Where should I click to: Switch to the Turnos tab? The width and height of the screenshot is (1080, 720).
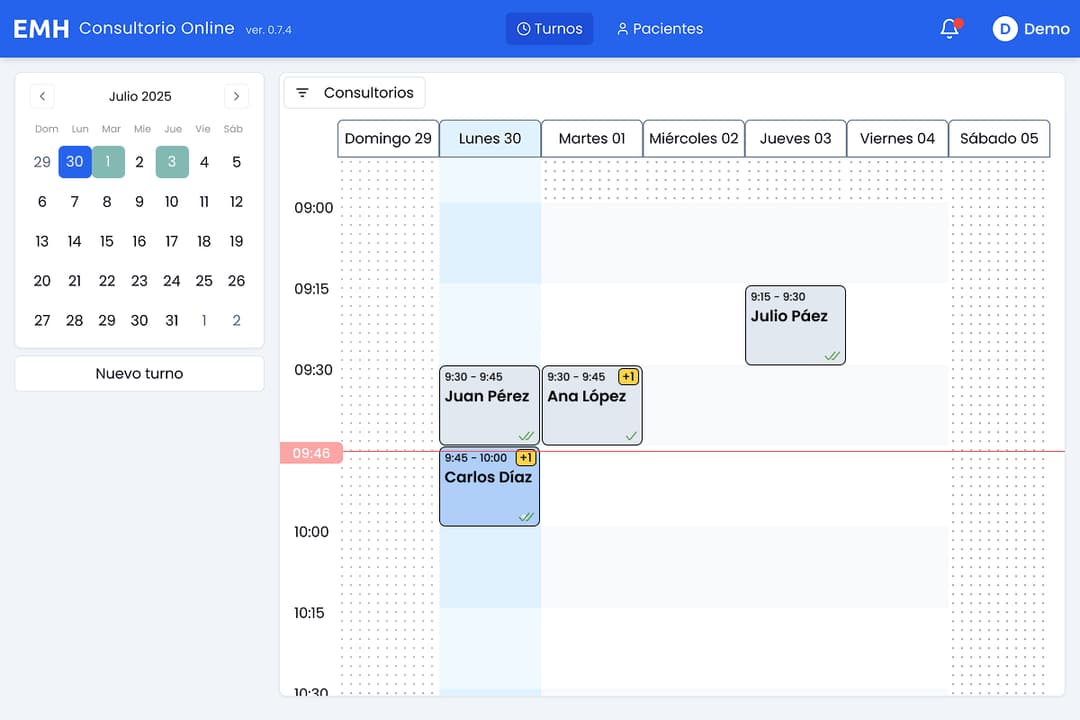click(x=549, y=29)
